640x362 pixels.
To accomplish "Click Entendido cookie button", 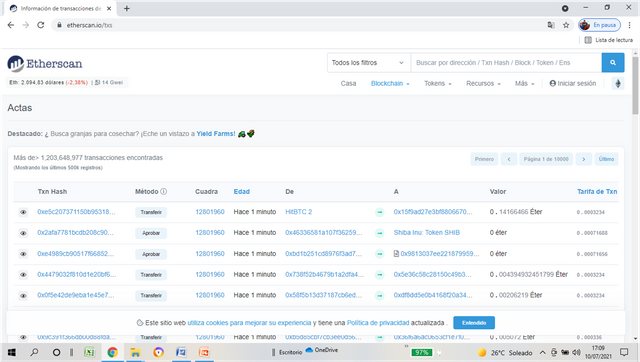I will click(x=474, y=323).
